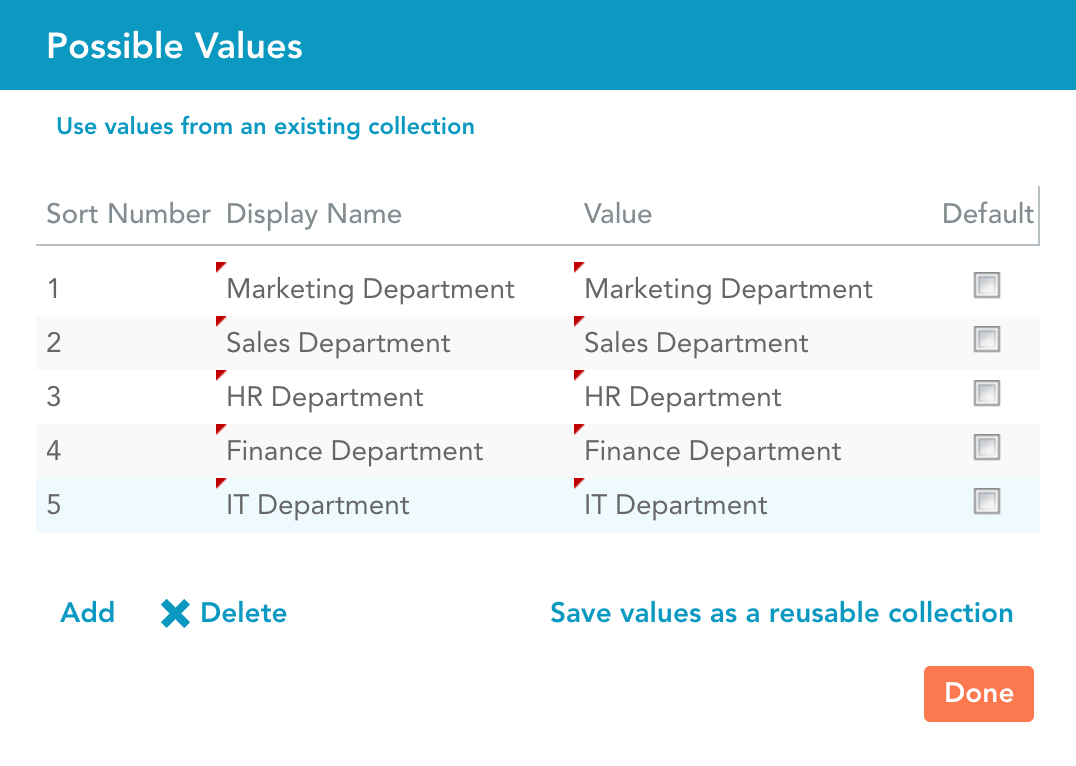Check Default for Marketing Department
The image size is (1076, 766).
(x=987, y=285)
